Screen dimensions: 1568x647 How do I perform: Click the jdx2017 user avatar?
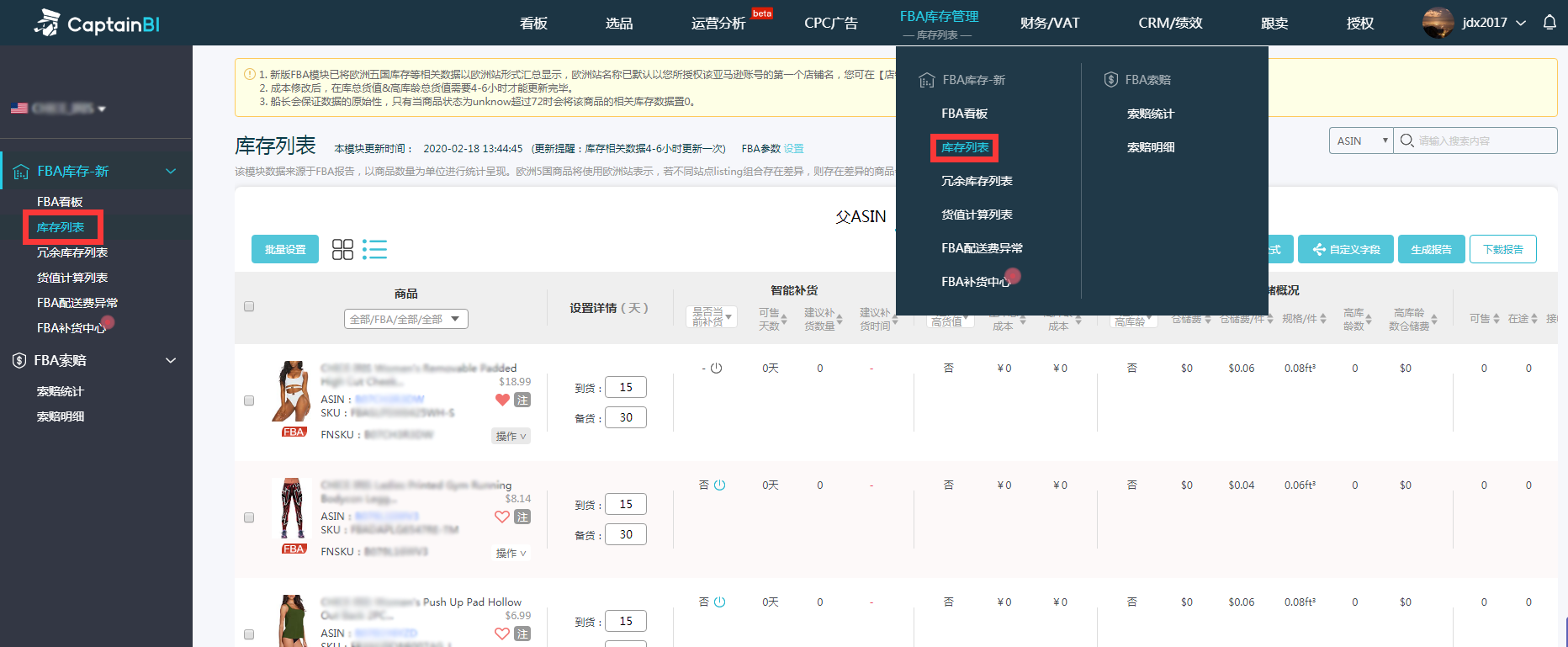point(1438,23)
